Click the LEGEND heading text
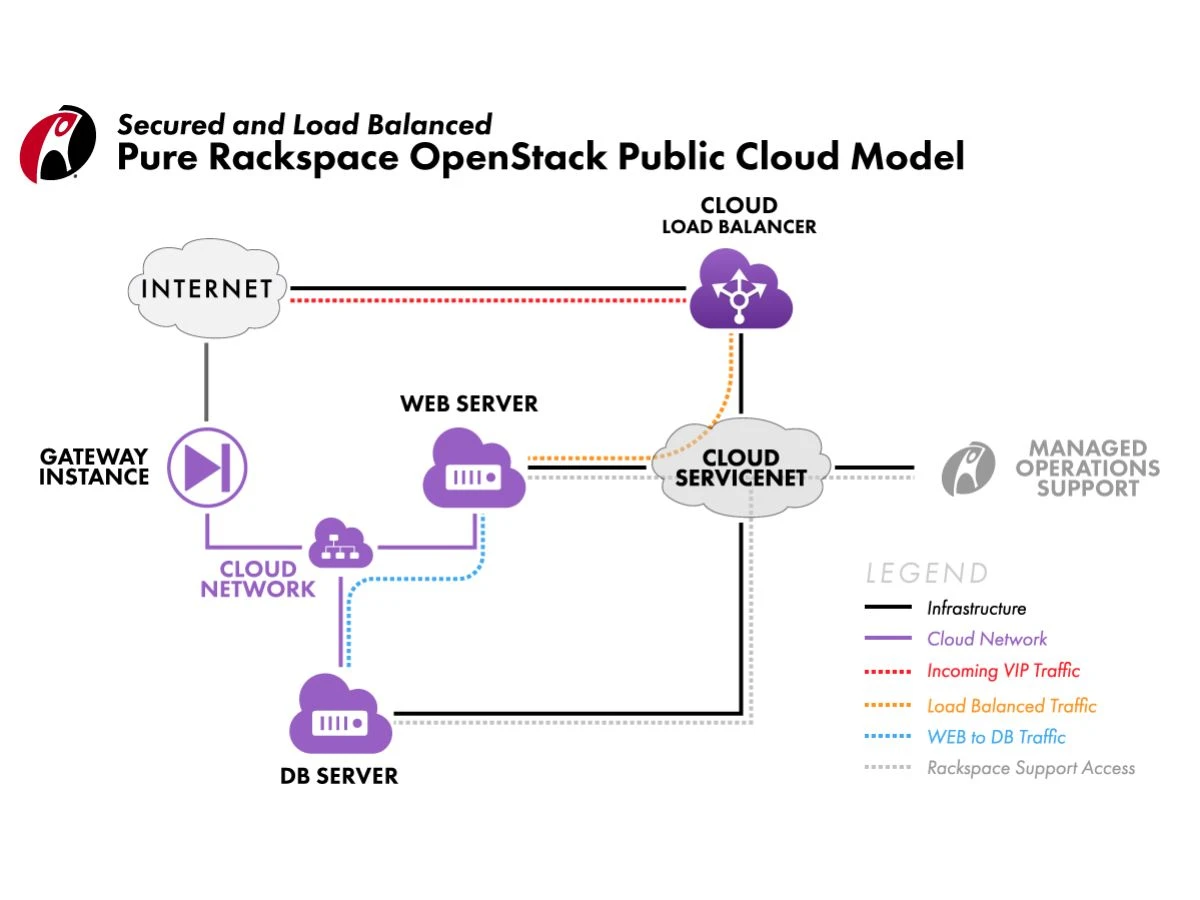Screen dimensions: 1200x900 click(x=926, y=573)
